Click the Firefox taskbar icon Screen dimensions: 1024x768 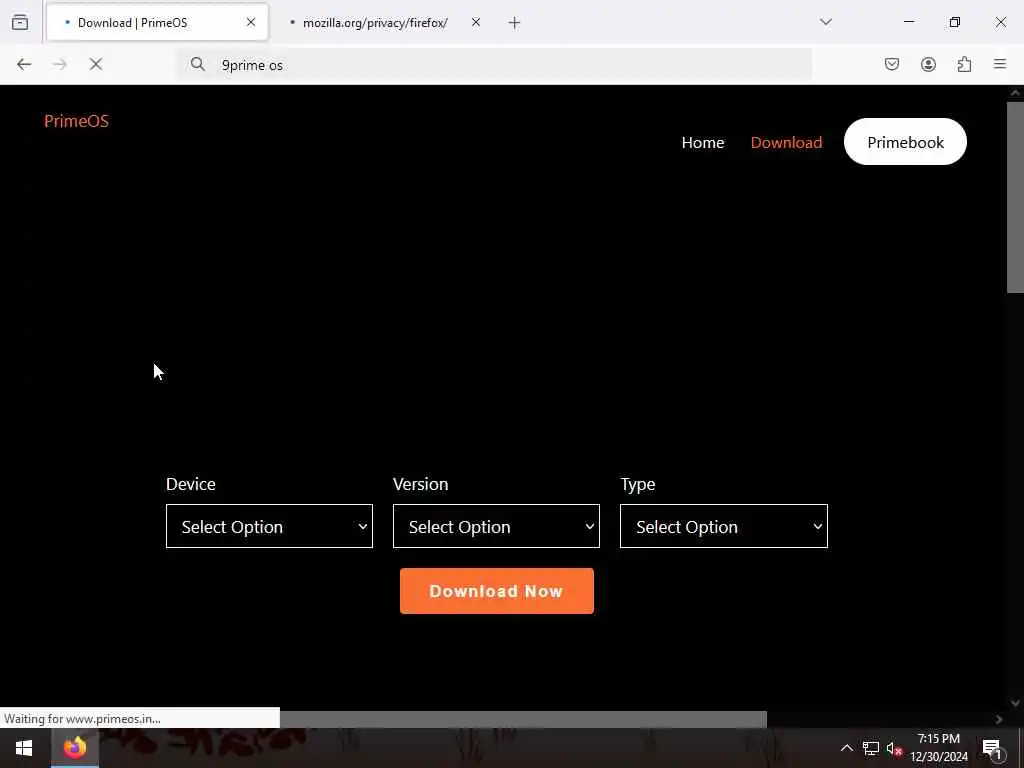tap(74, 748)
